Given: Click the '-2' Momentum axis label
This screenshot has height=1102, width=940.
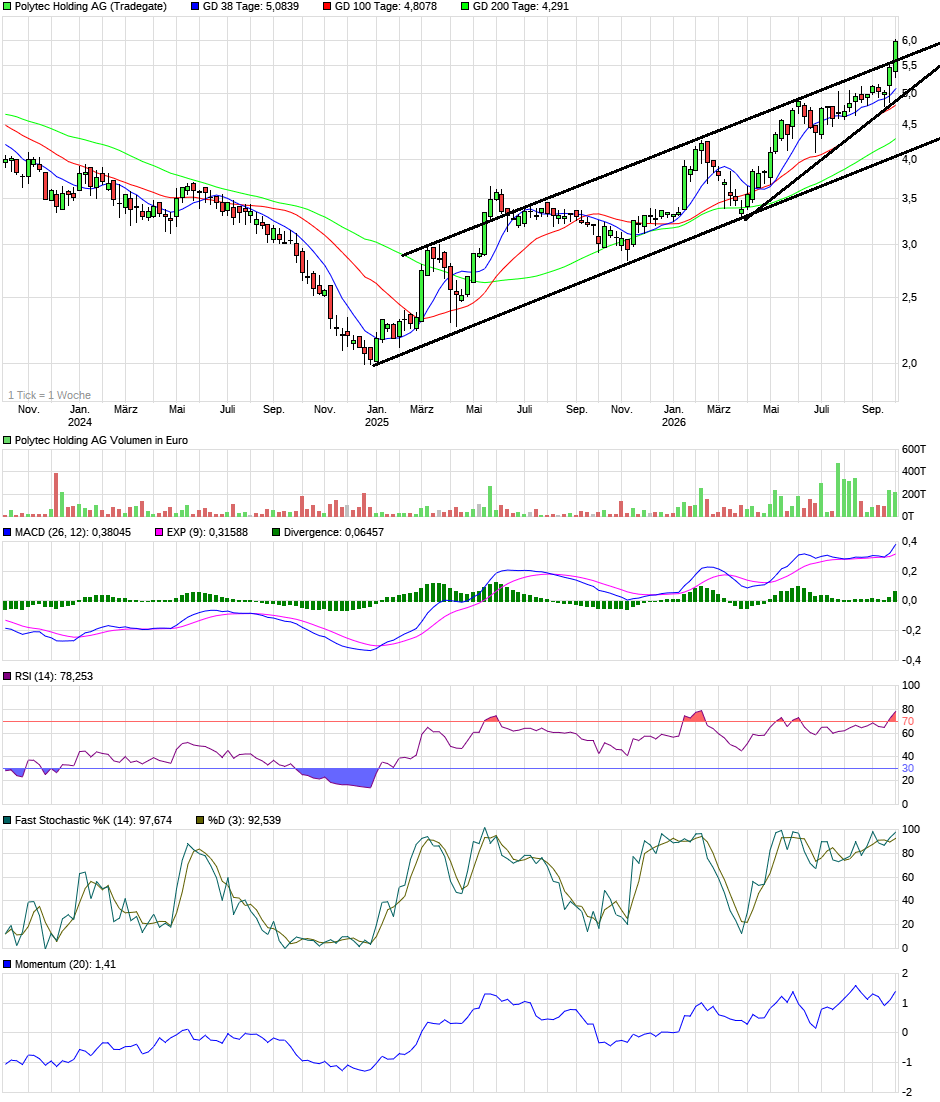Looking at the screenshot, I should click(x=906, y=1092).
